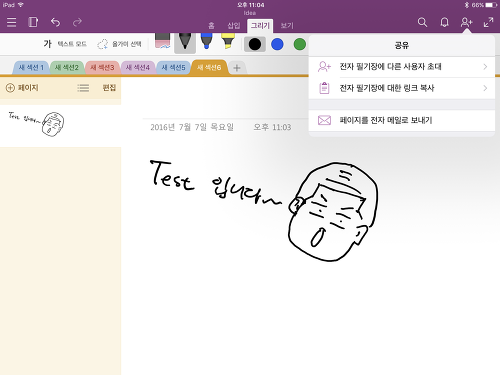Undo the last stroke
Viewport: 500px width, 375px height.
(55, 22)
